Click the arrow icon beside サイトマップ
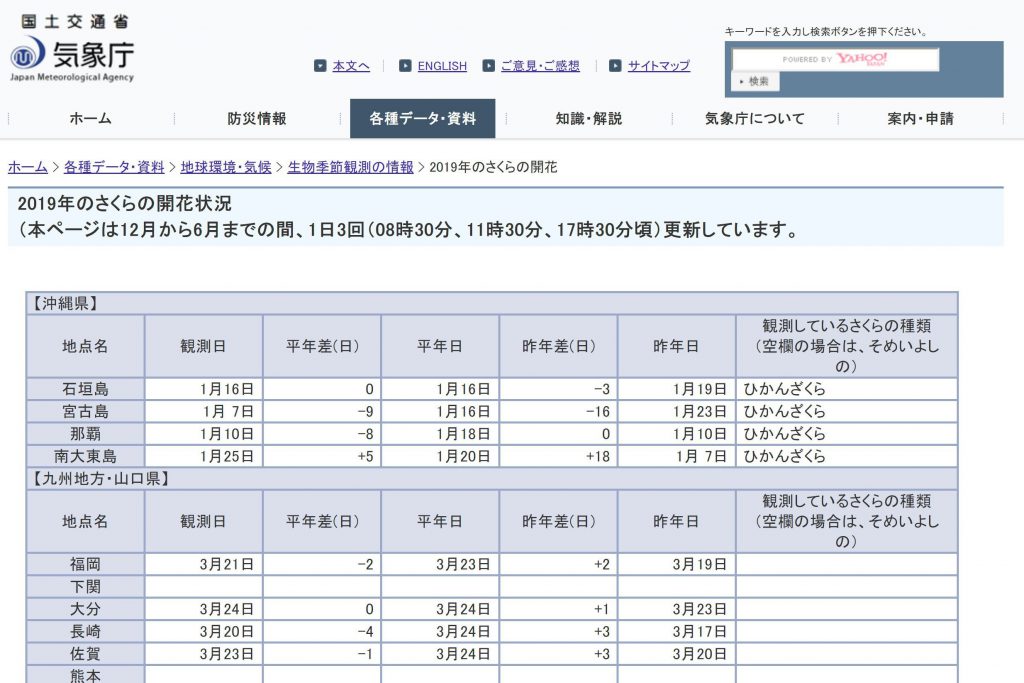 click(615, 66)
